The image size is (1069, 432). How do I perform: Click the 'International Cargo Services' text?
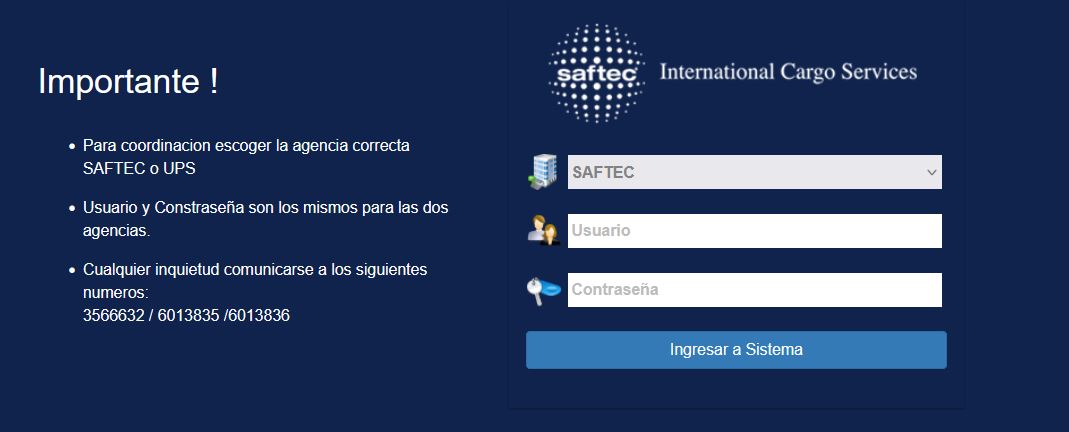pos(789,72)
